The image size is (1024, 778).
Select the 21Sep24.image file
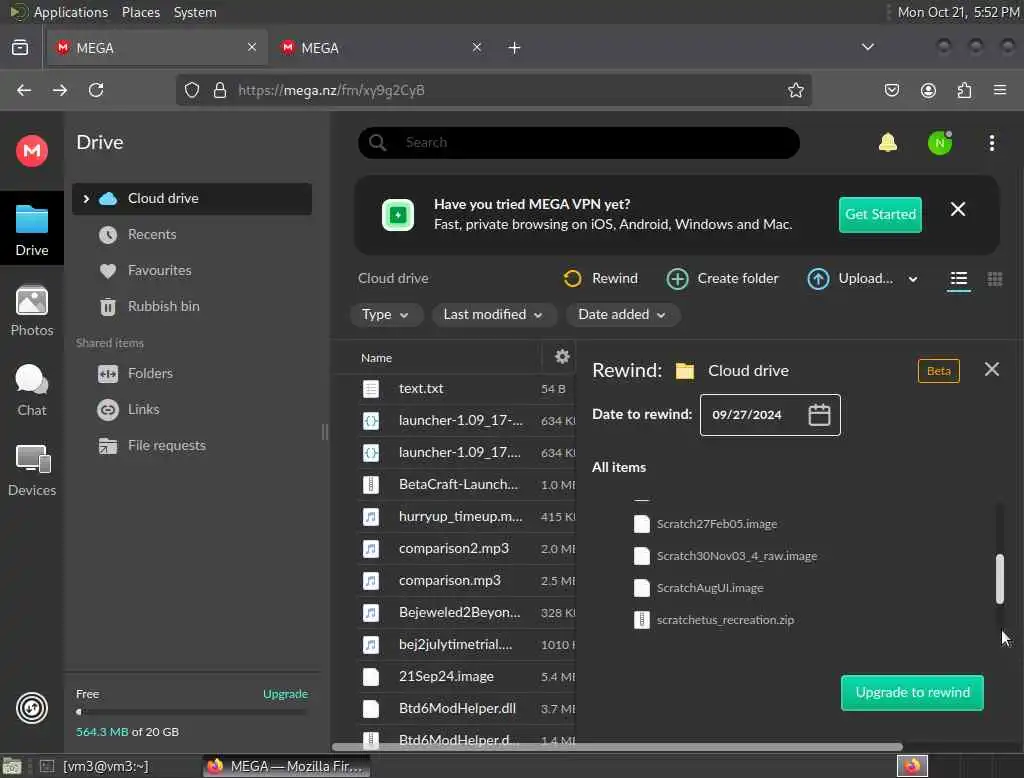(x=466, y=677)
